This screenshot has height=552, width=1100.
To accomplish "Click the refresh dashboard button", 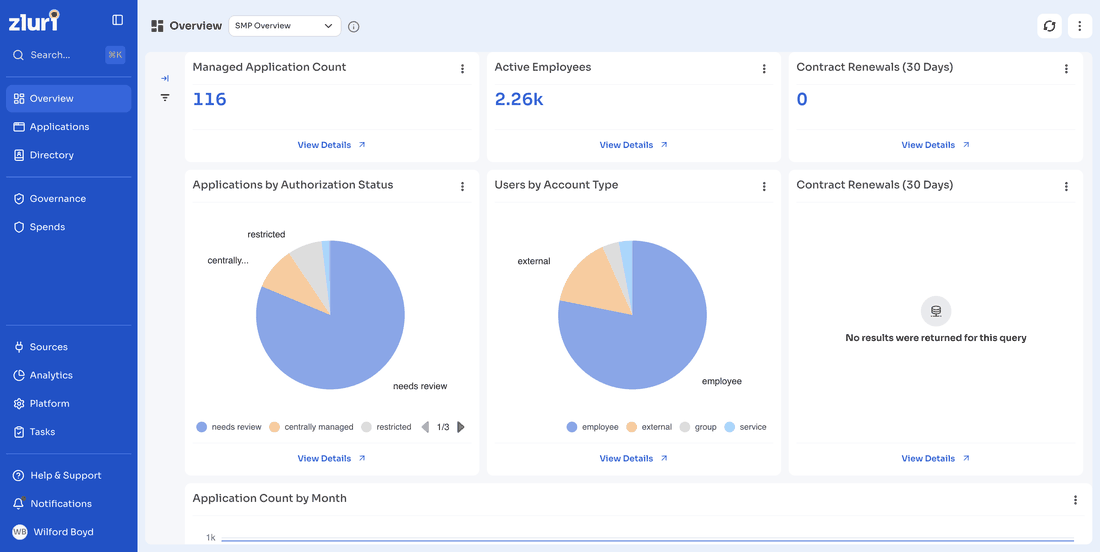I will [x=1049, y=26].
